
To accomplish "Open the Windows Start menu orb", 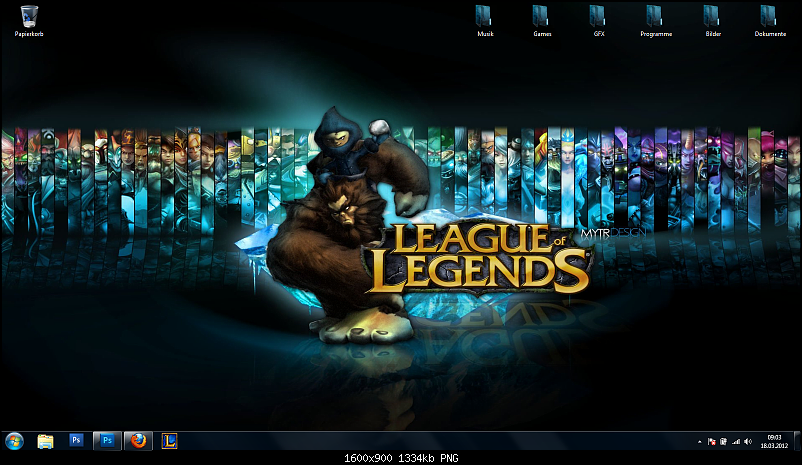I will [14, 441].
